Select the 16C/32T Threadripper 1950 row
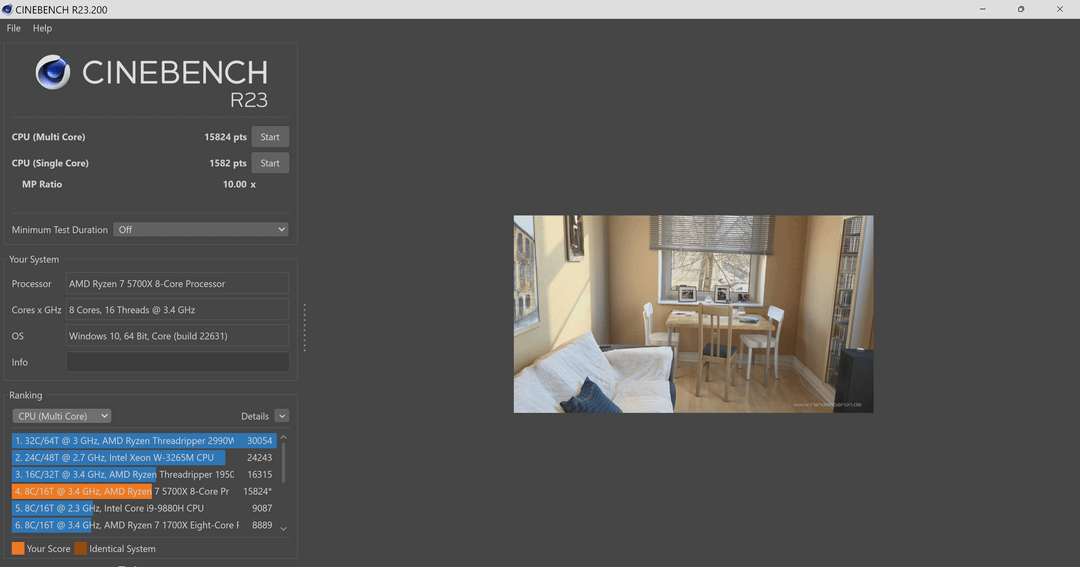Viewport: 1080px width, 567px height. click(144, 474)
